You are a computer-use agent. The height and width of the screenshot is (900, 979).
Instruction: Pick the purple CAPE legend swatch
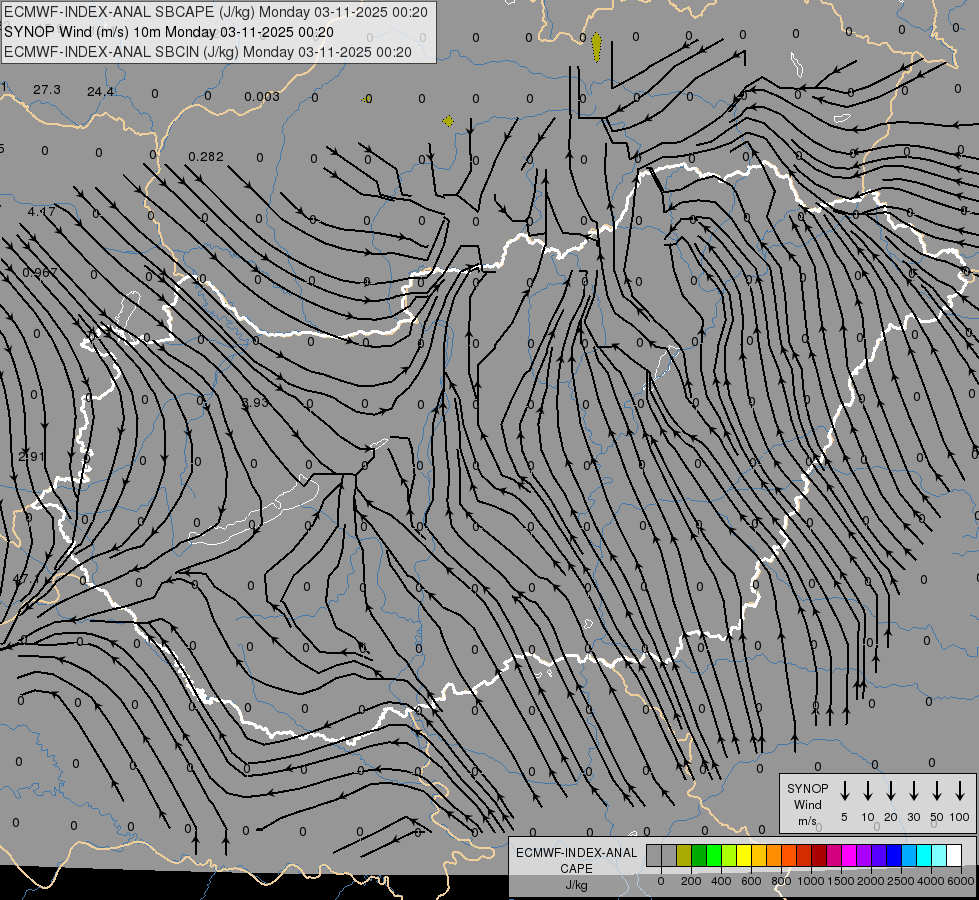point(865,856)
